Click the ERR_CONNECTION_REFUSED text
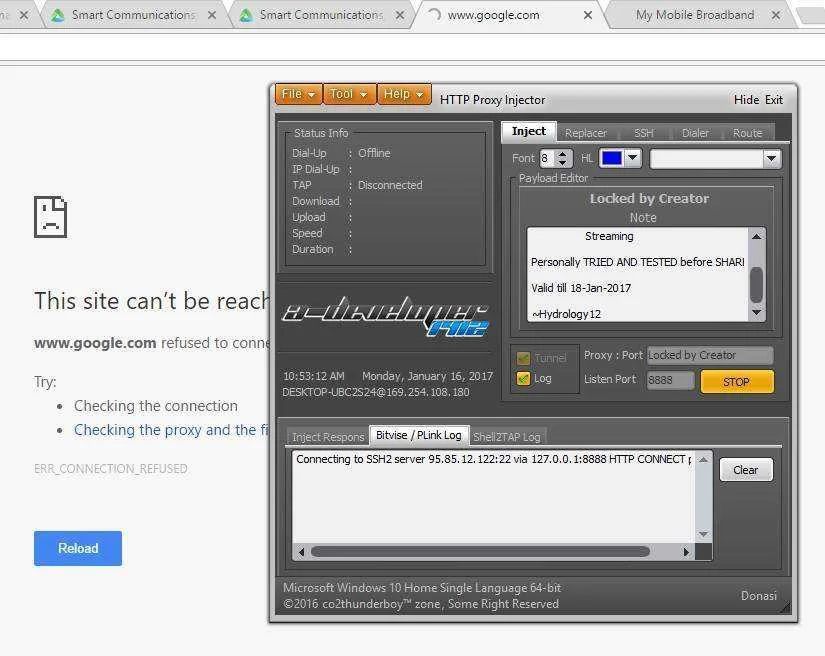The height and width of the screenshot is (656, 825). 110,468
